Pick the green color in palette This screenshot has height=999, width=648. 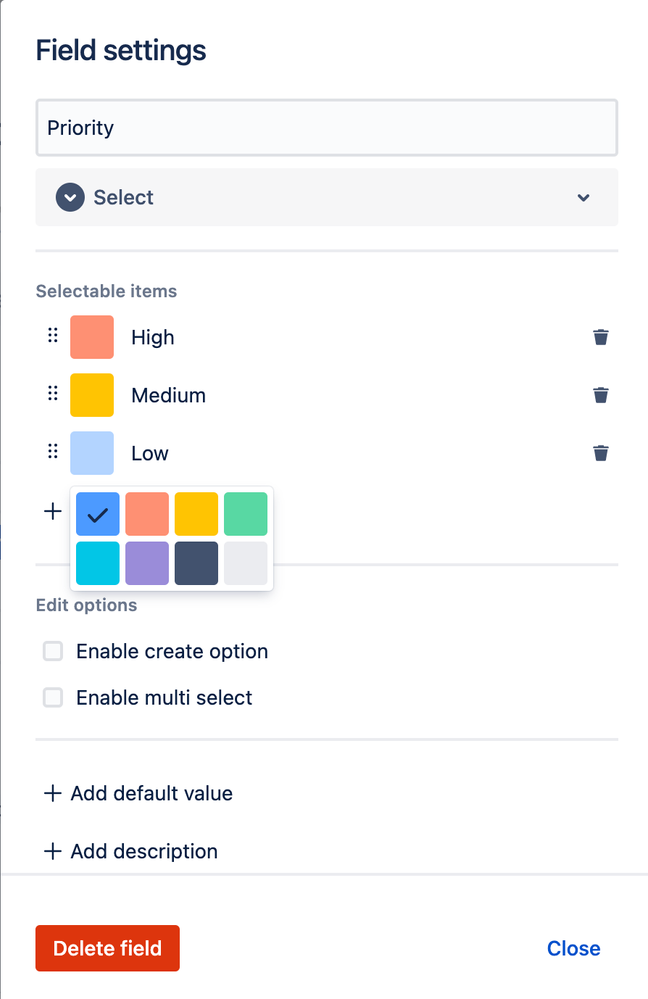point(246,514)
